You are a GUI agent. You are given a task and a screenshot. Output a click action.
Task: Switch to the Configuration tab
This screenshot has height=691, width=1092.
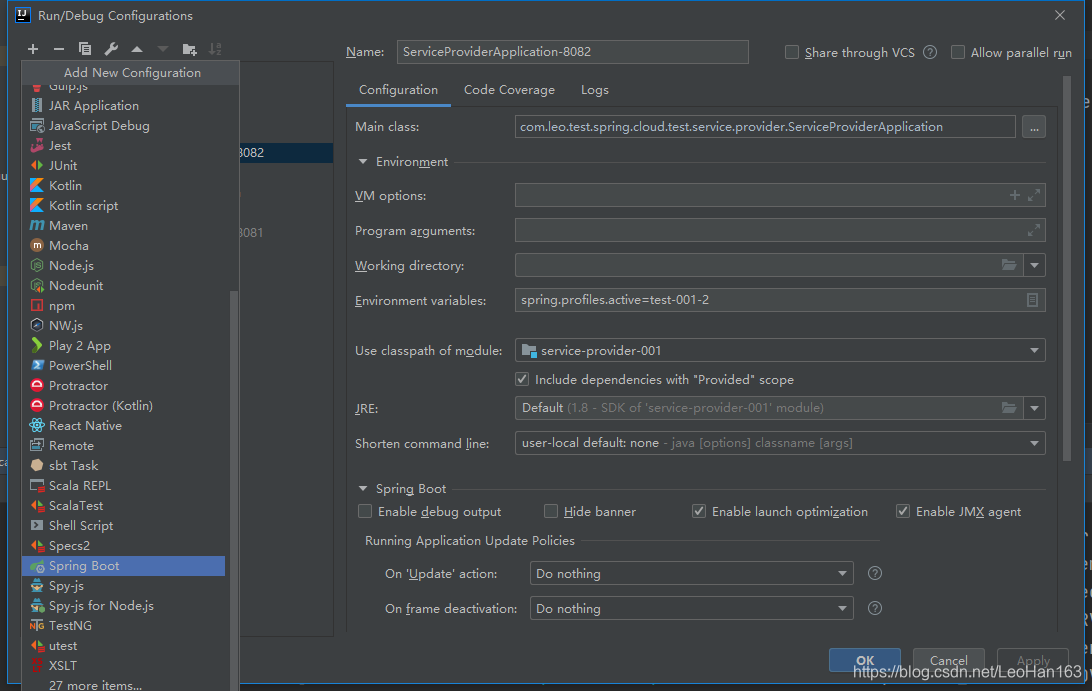coord(398,90)
